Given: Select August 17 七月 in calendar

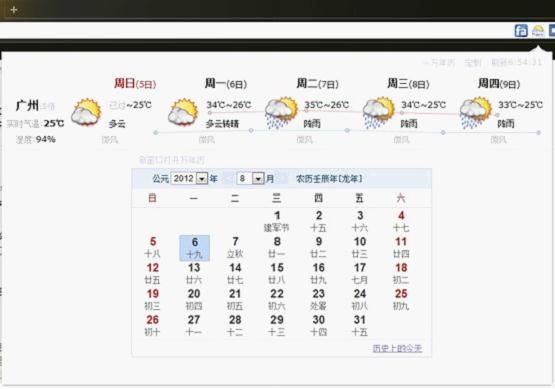Looking at the screenshot, I should tap(360, 274).
